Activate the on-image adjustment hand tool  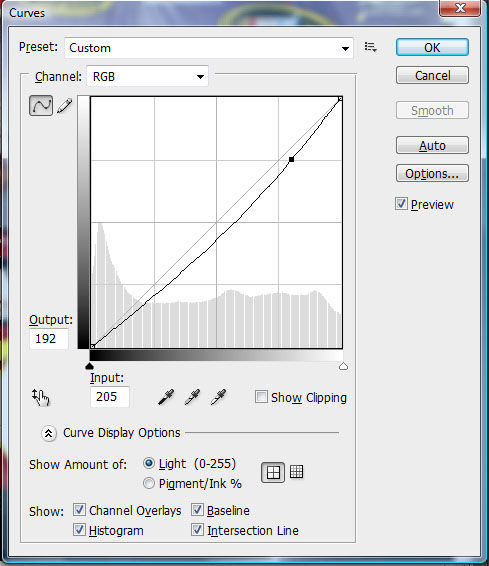41,397
